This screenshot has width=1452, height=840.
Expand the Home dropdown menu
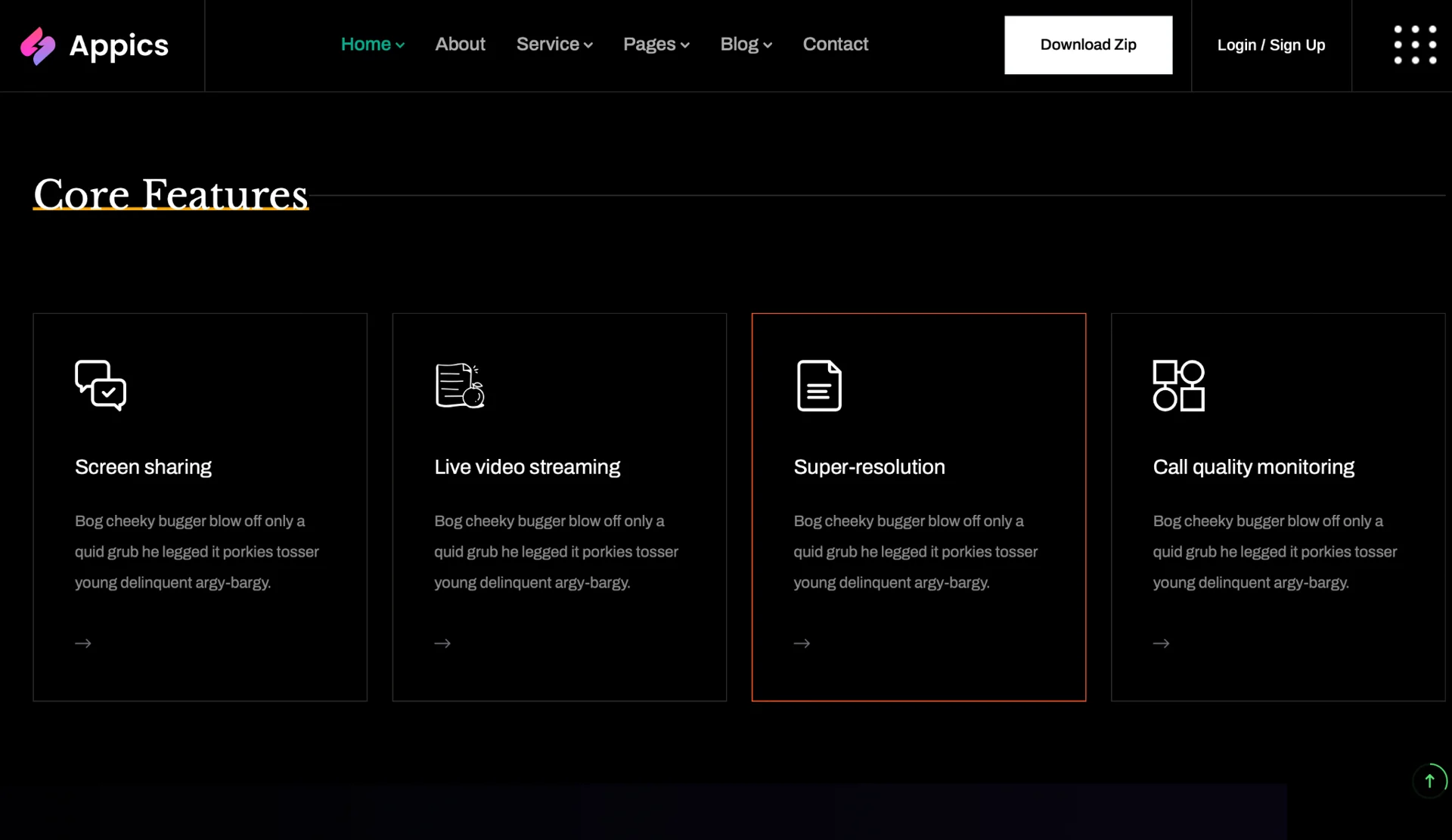pos(372,45)
